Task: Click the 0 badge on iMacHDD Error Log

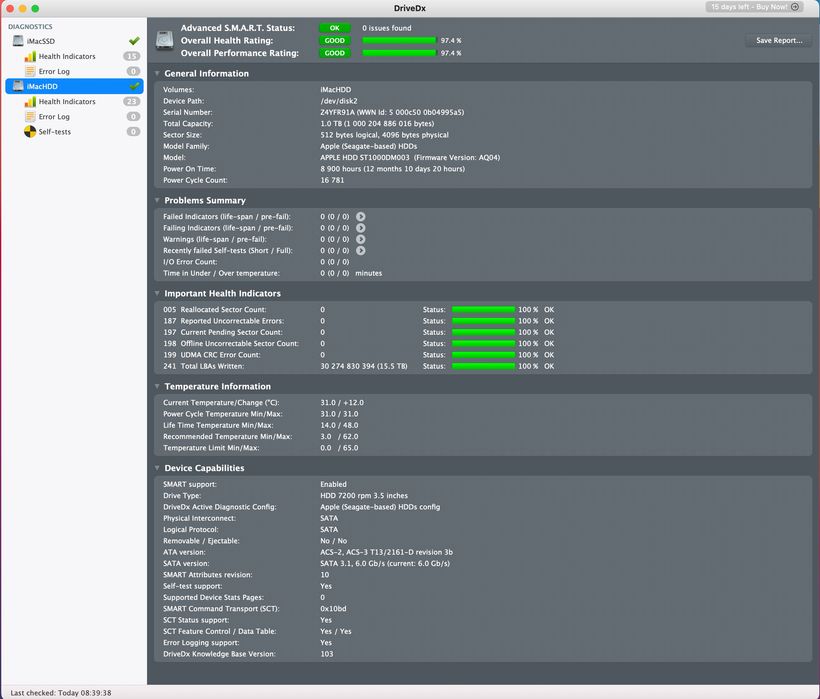Action: (133, 117)
